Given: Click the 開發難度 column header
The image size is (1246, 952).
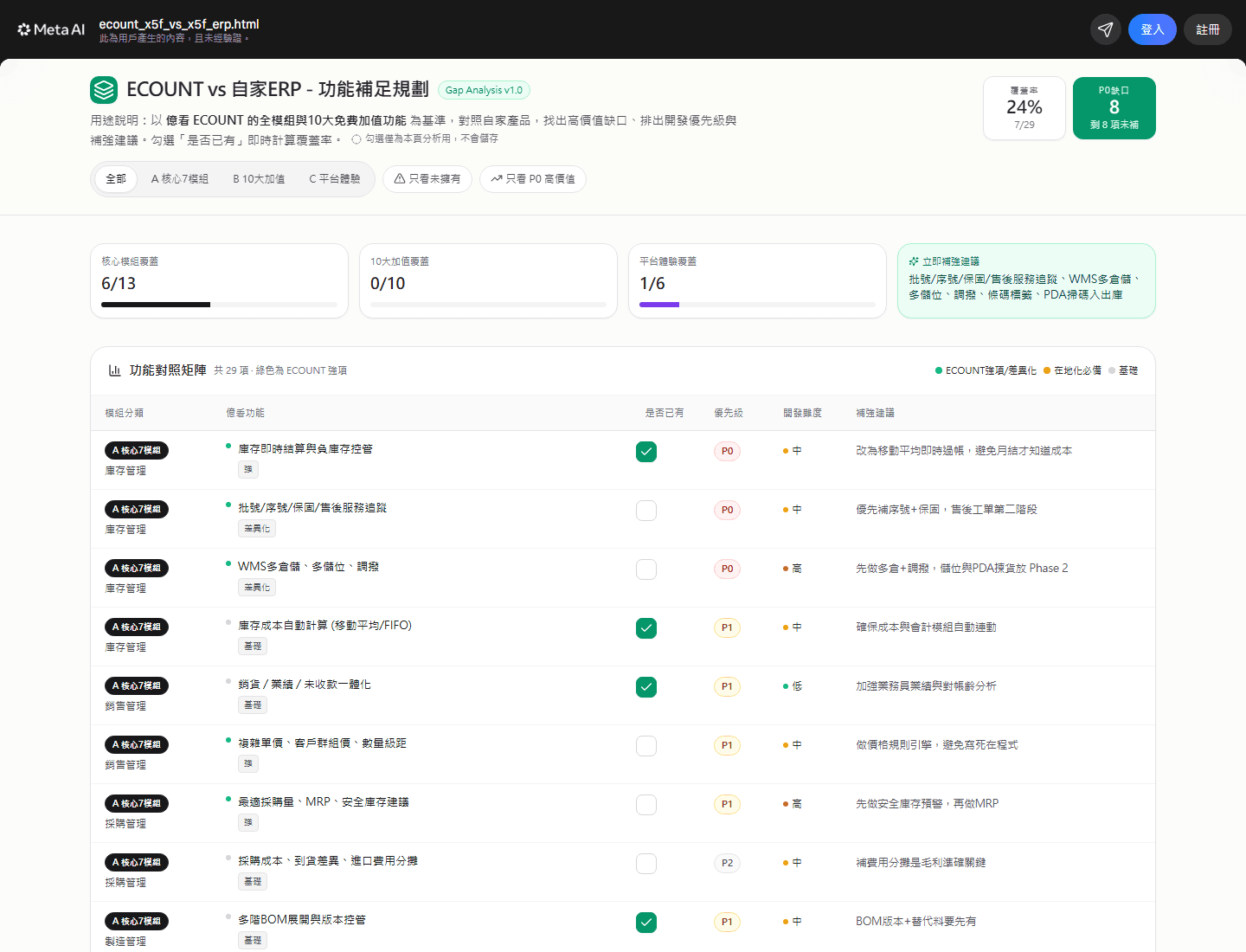Looking at the screenshot, I should tap(803, 413).
